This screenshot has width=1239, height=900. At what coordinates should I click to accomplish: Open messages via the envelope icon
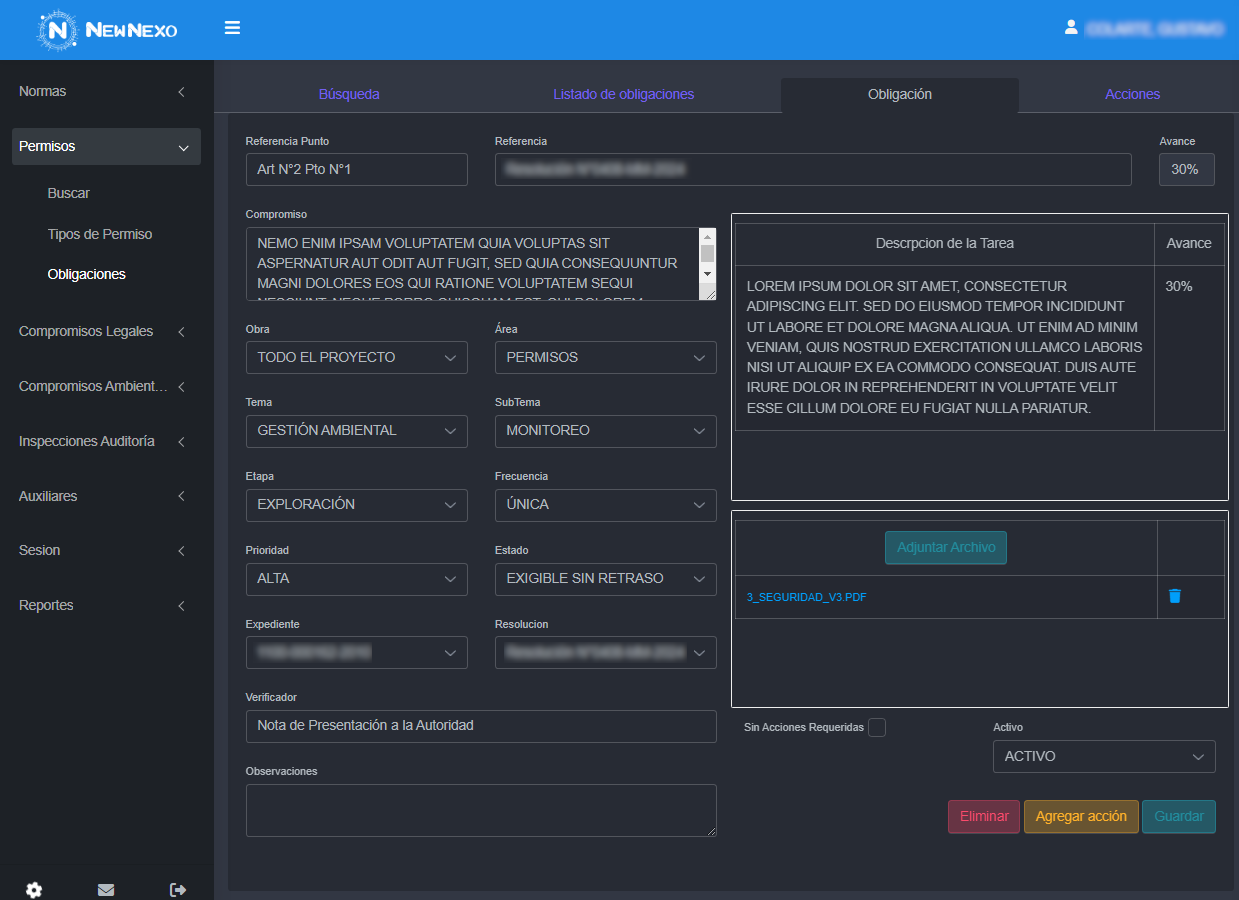pos(106,889)
